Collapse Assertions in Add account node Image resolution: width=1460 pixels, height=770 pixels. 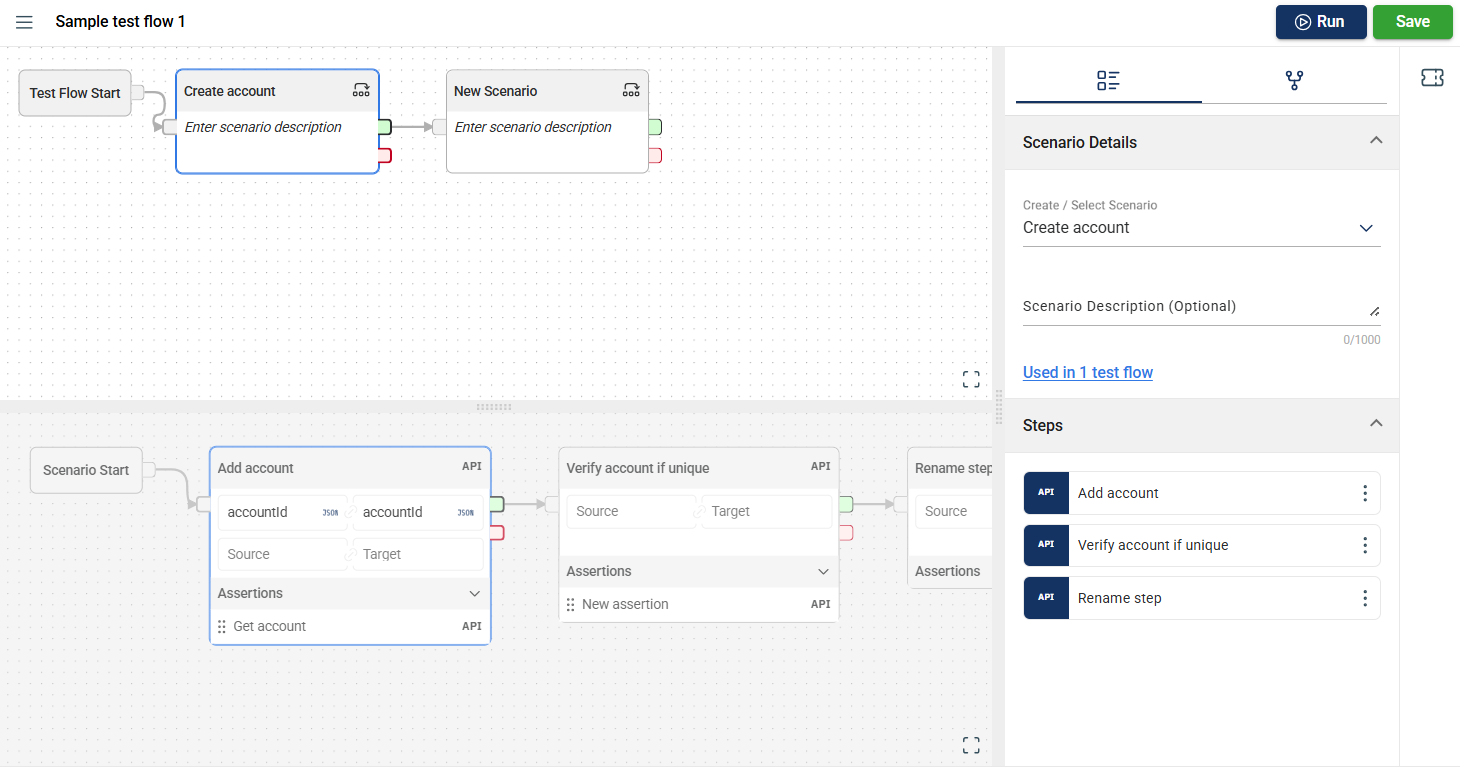click(x=475, y=593)
